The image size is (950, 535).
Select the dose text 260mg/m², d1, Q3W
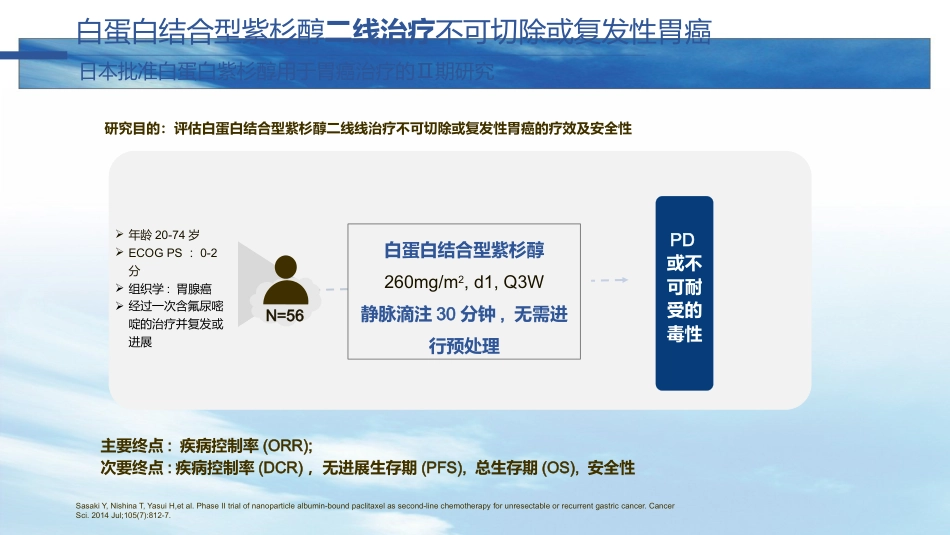pyautogui.click(x=464, y=282)
